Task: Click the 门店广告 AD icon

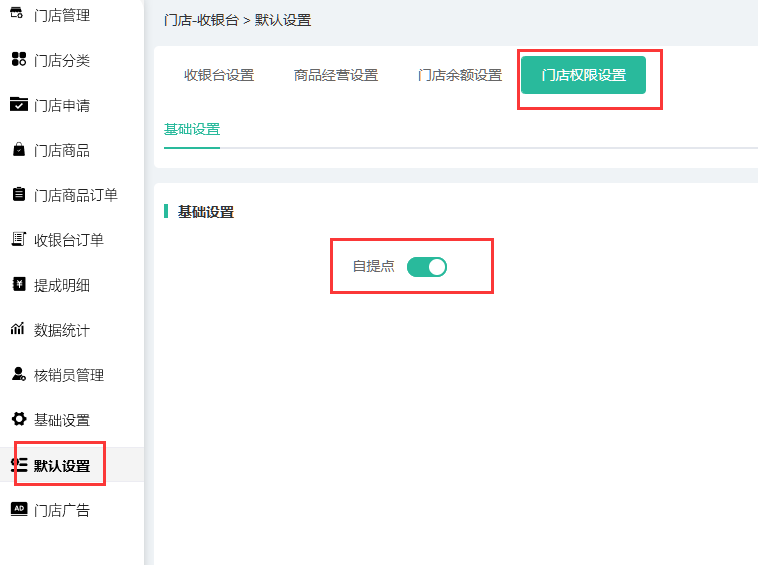Action: 19,508
